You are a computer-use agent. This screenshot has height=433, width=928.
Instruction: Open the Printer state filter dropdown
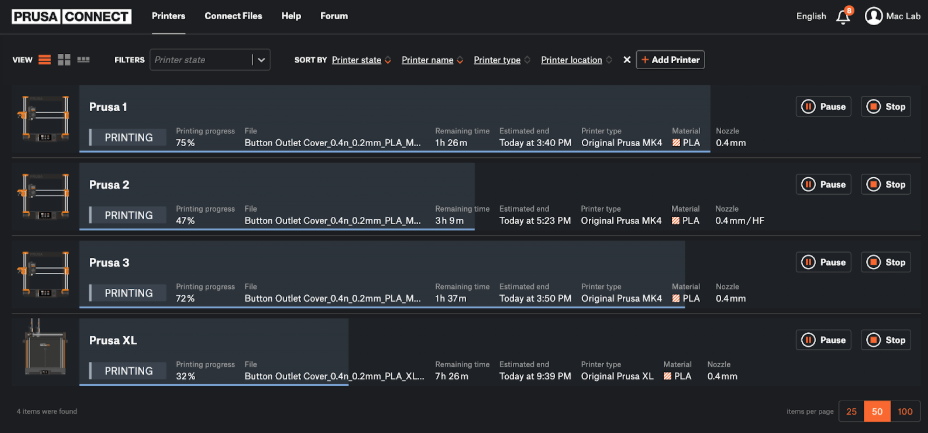261,60
